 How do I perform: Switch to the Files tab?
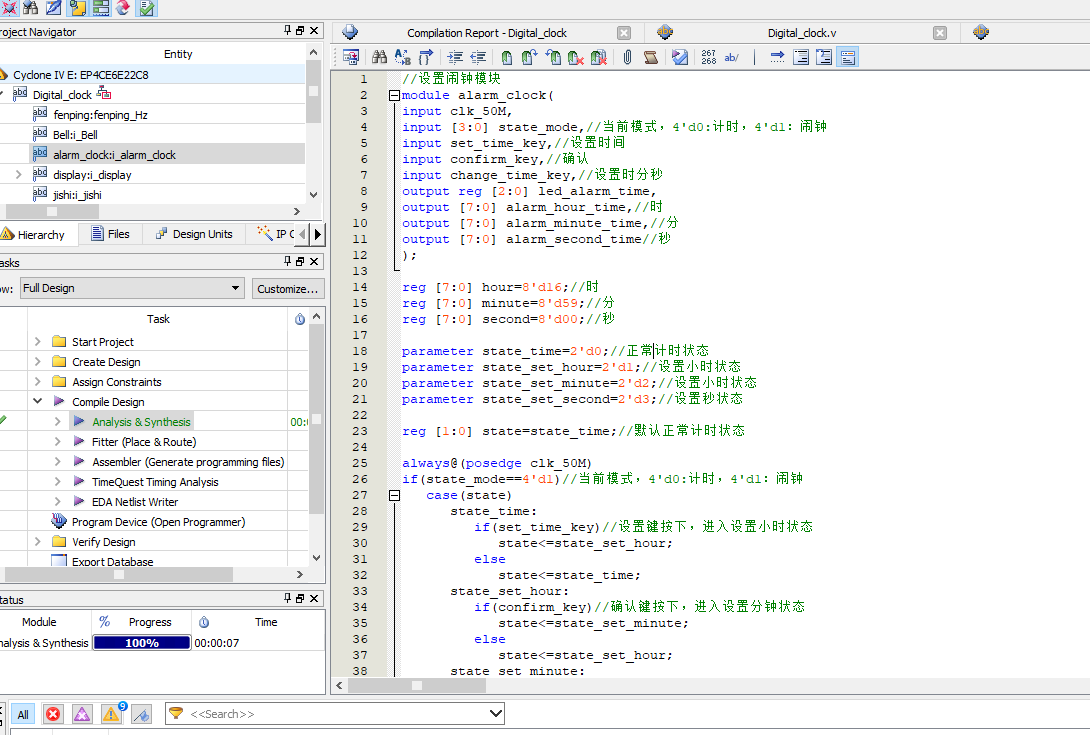pyautogui.click(x=111, y=234)
